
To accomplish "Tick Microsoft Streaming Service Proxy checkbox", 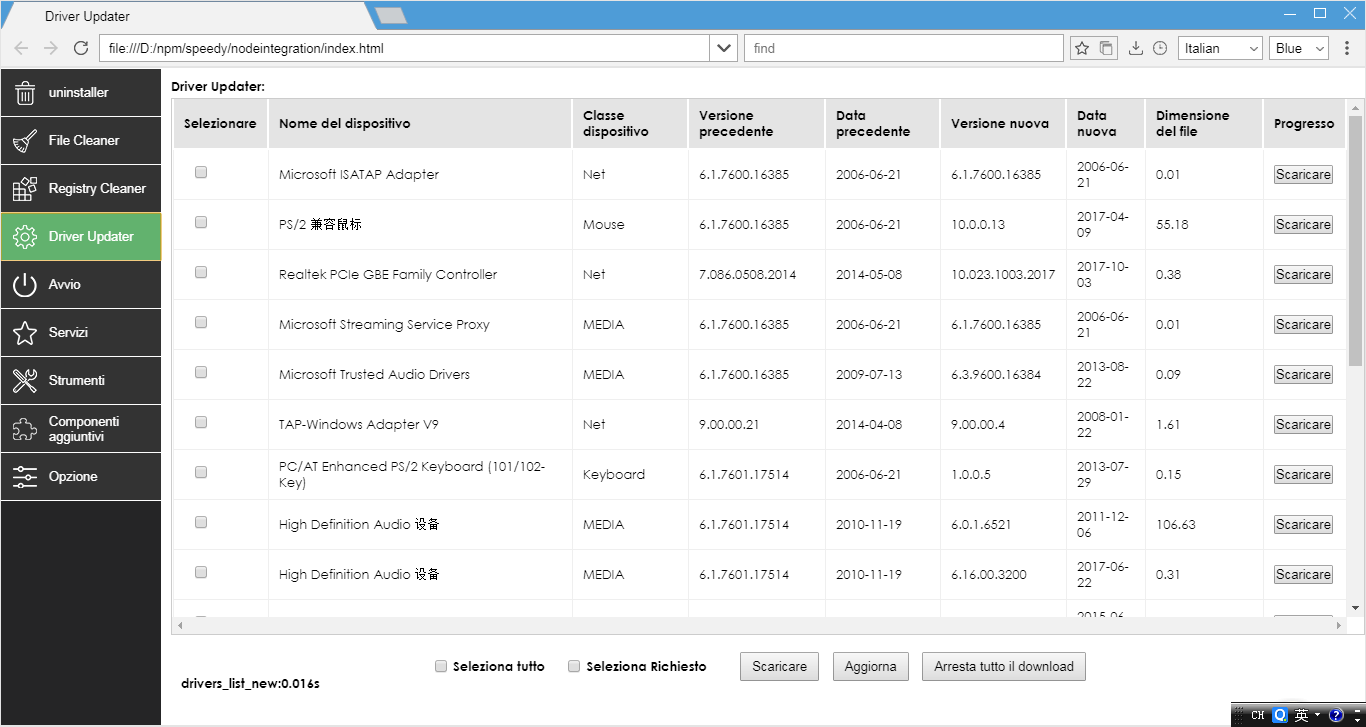I will [201, 322].
